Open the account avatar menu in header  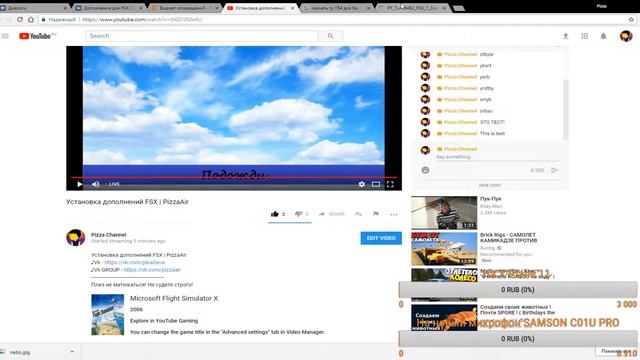(x=626, y=36)
